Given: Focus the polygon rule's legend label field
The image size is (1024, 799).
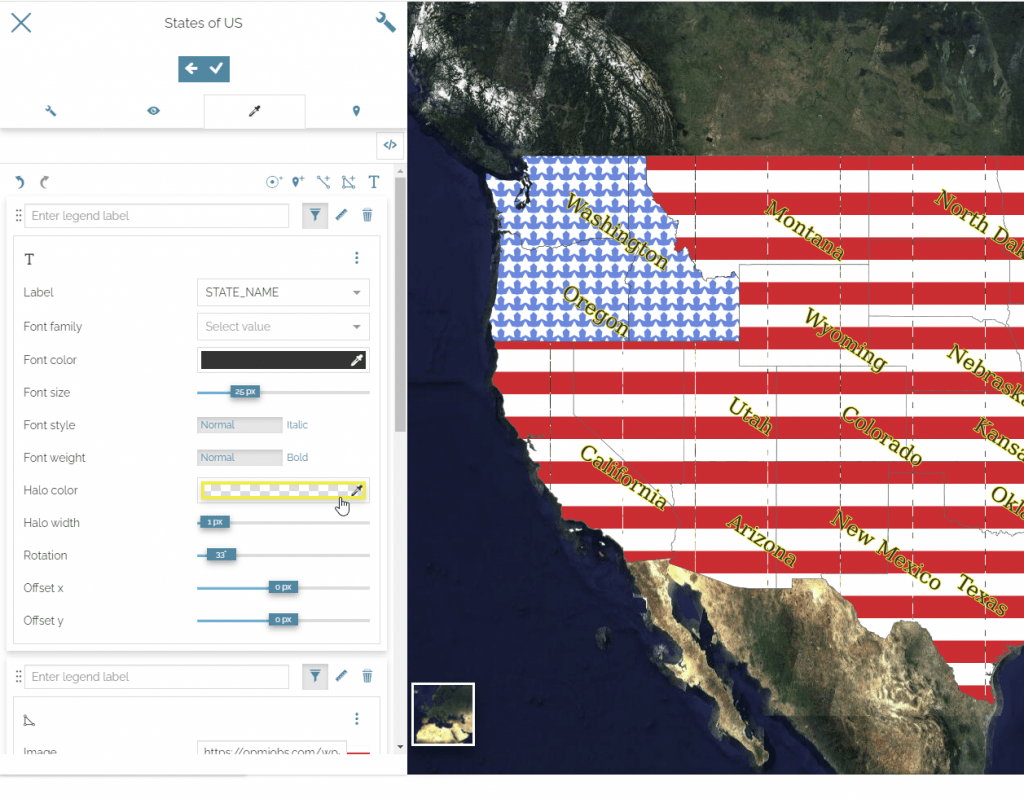Looking at the screenshot, I should coord(157,677).
